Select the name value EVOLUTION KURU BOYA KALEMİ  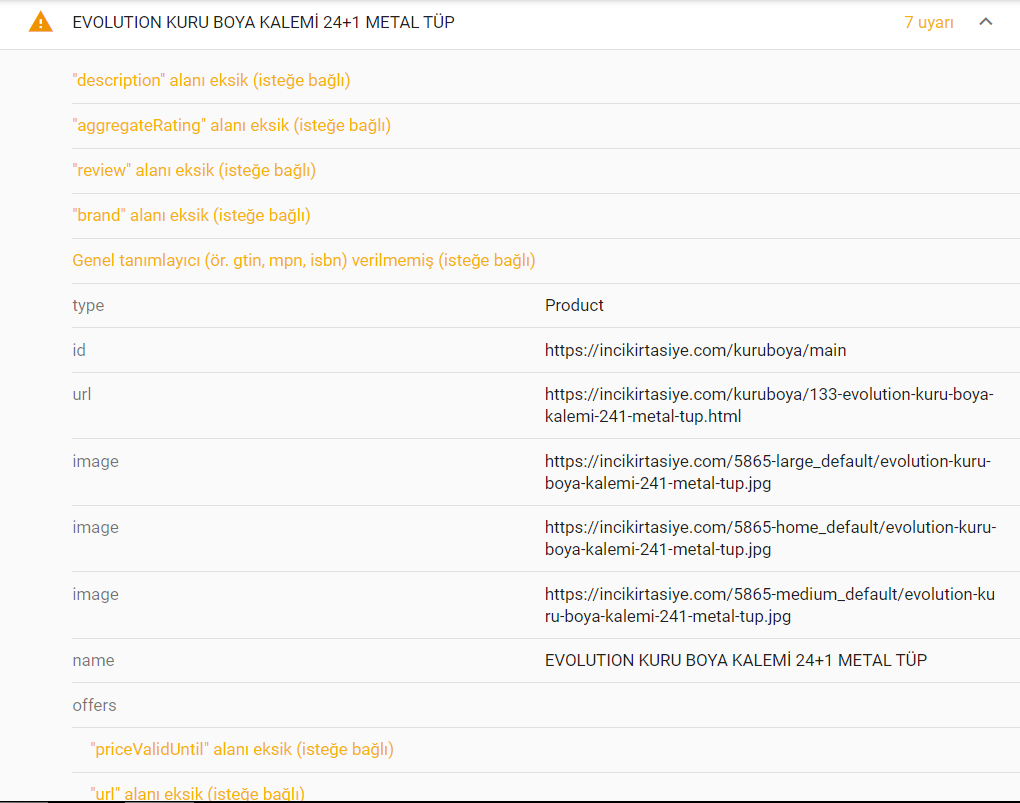click(x=736, y=660)
